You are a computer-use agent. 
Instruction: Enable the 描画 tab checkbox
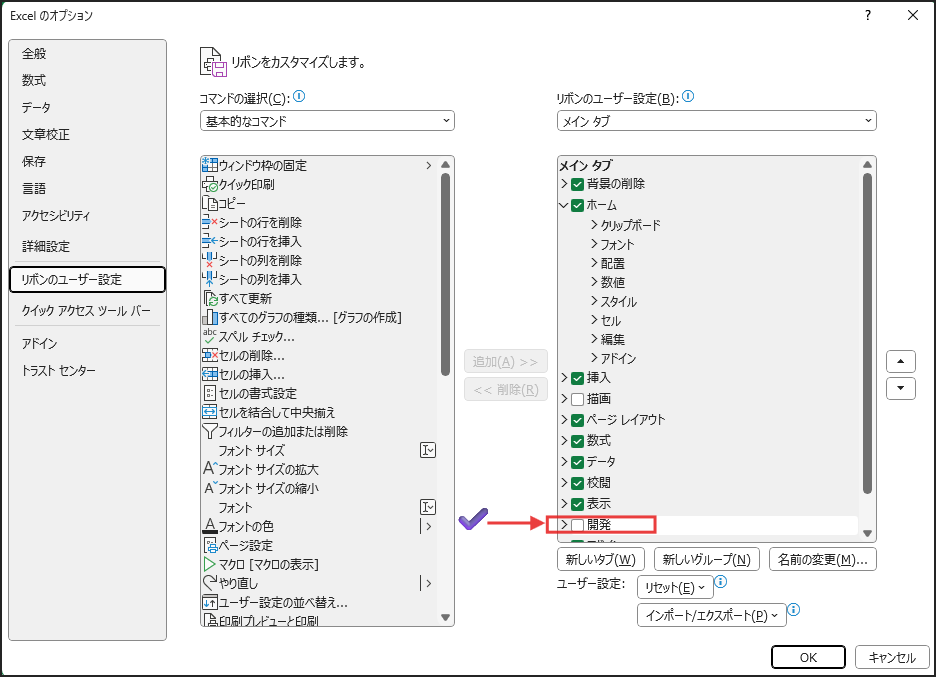click(x=577, y=399)
